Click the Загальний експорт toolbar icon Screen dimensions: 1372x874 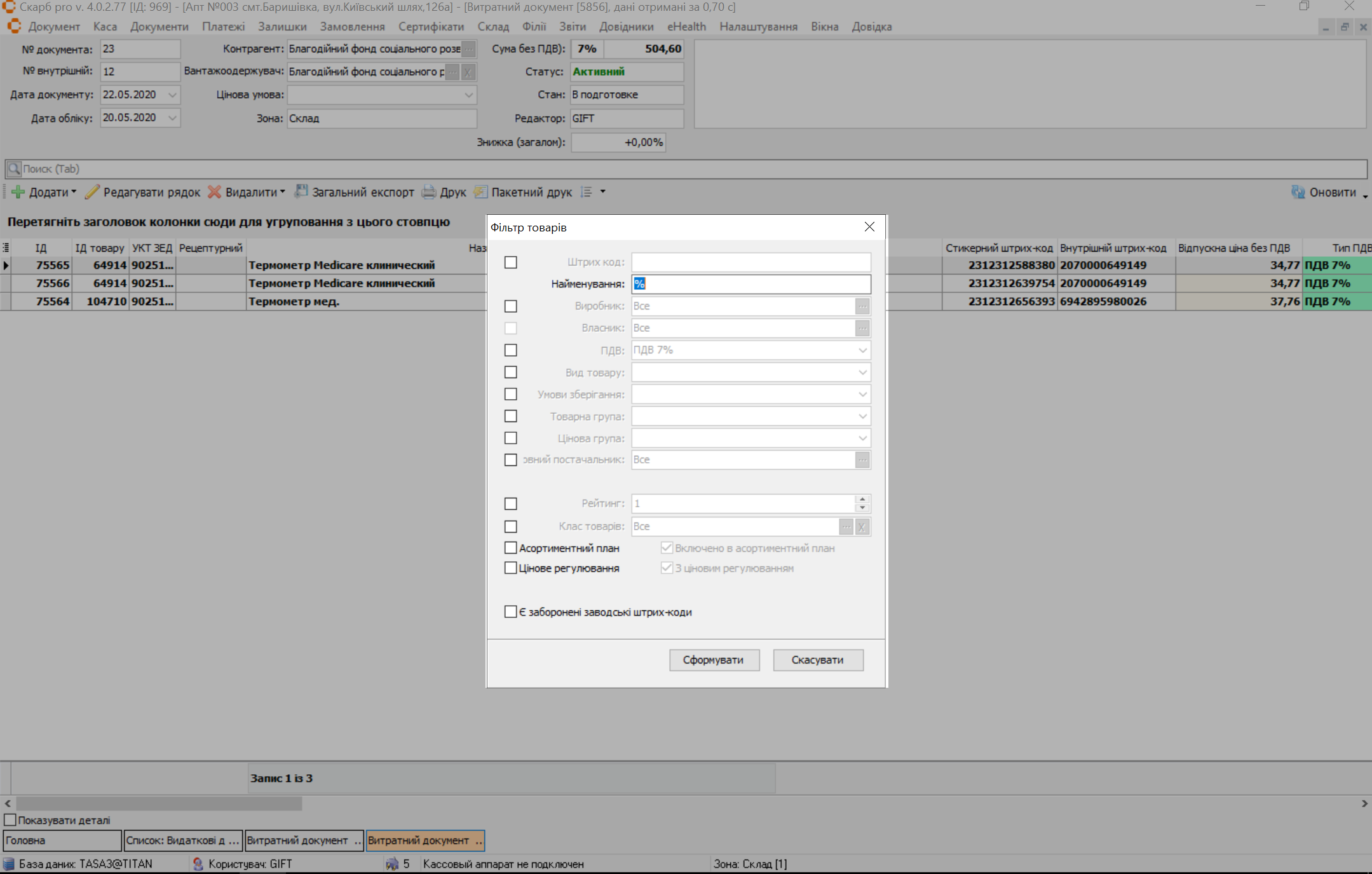pos(301,191)
